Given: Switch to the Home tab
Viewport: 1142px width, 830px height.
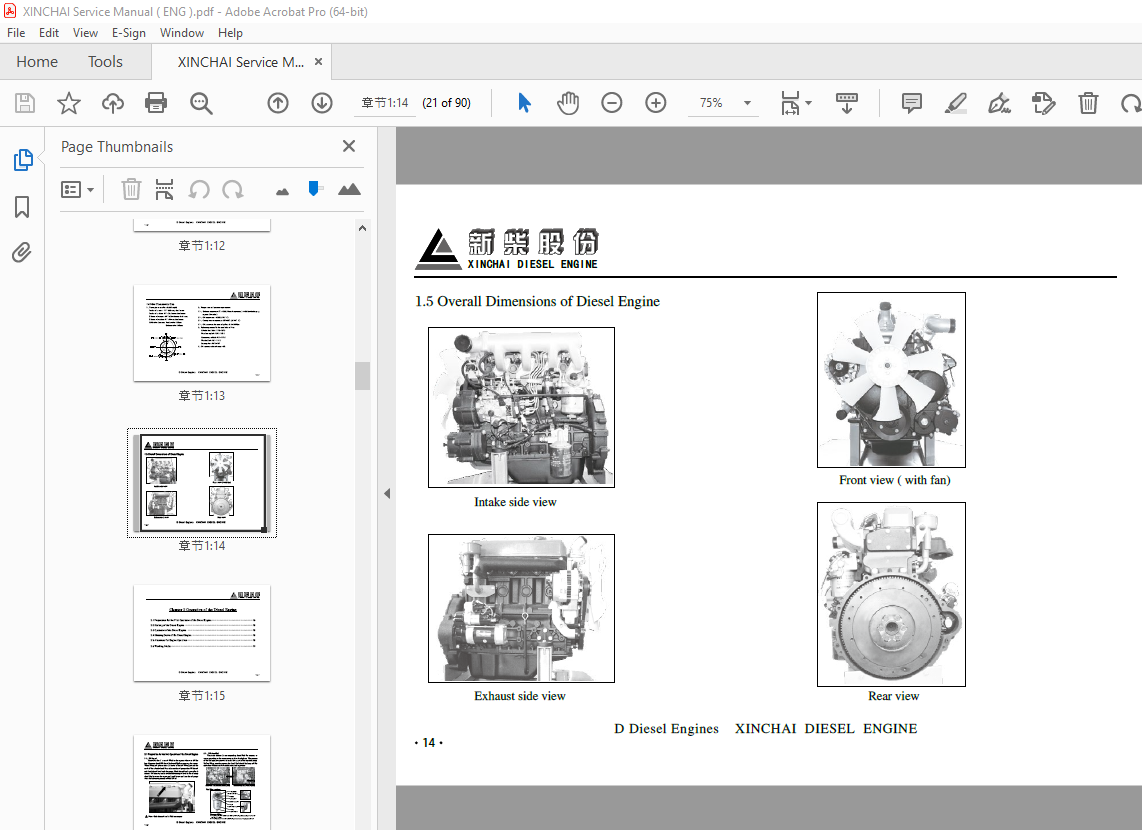Looking at the screenshot, I should click(x=37, y=62).
